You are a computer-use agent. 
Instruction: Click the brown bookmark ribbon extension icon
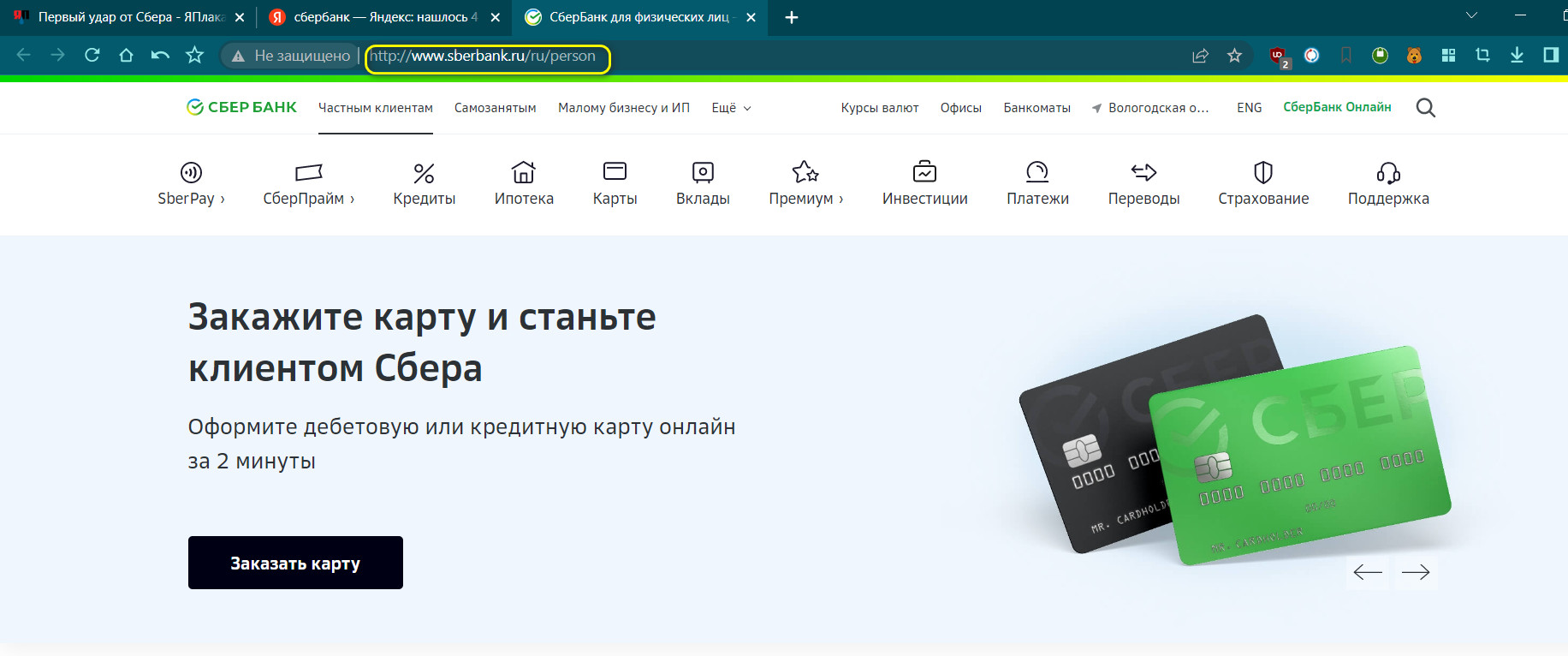click(x=1346, y=56)
